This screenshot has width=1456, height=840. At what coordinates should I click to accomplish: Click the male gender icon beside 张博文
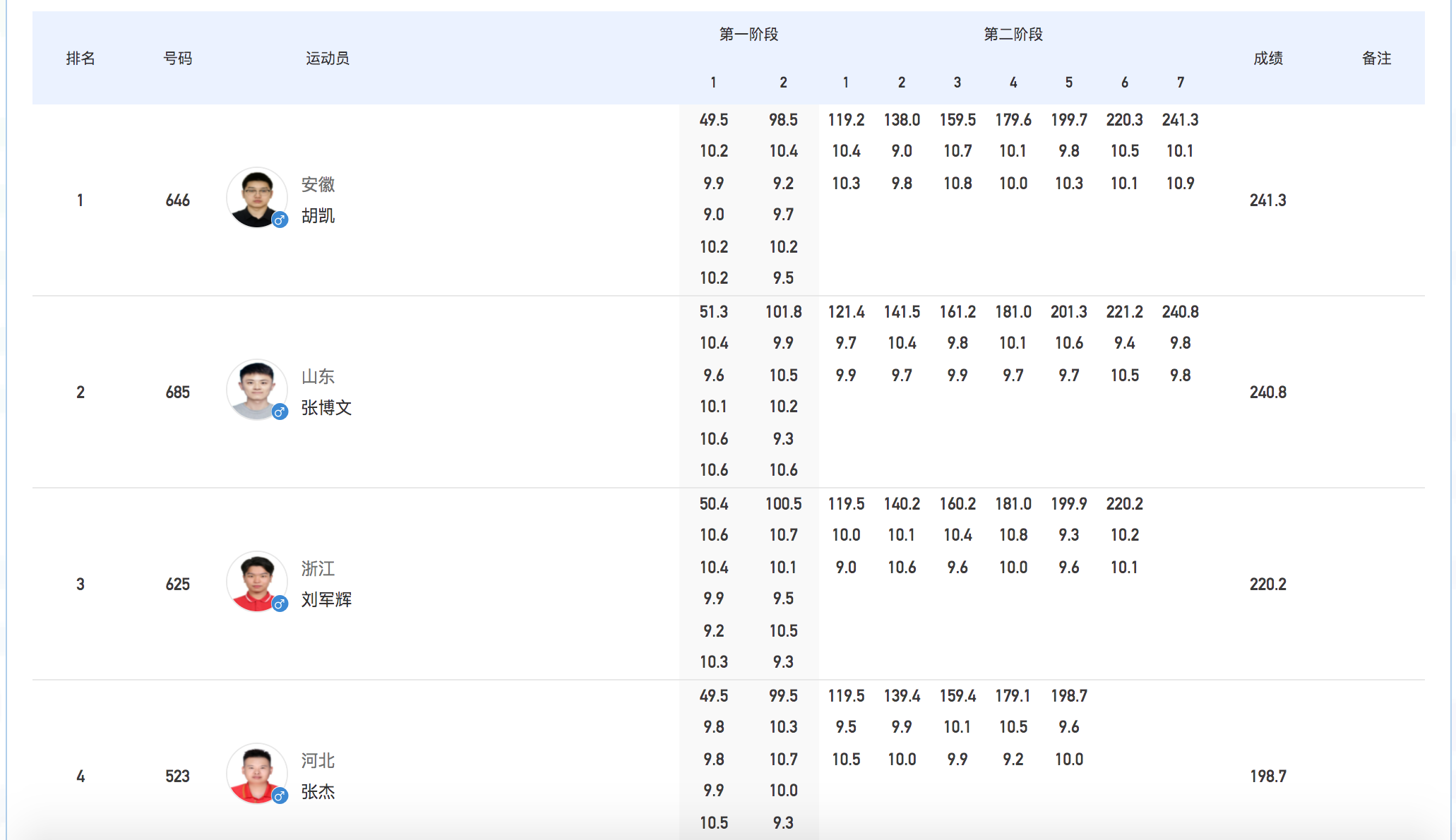click(280, 412)
